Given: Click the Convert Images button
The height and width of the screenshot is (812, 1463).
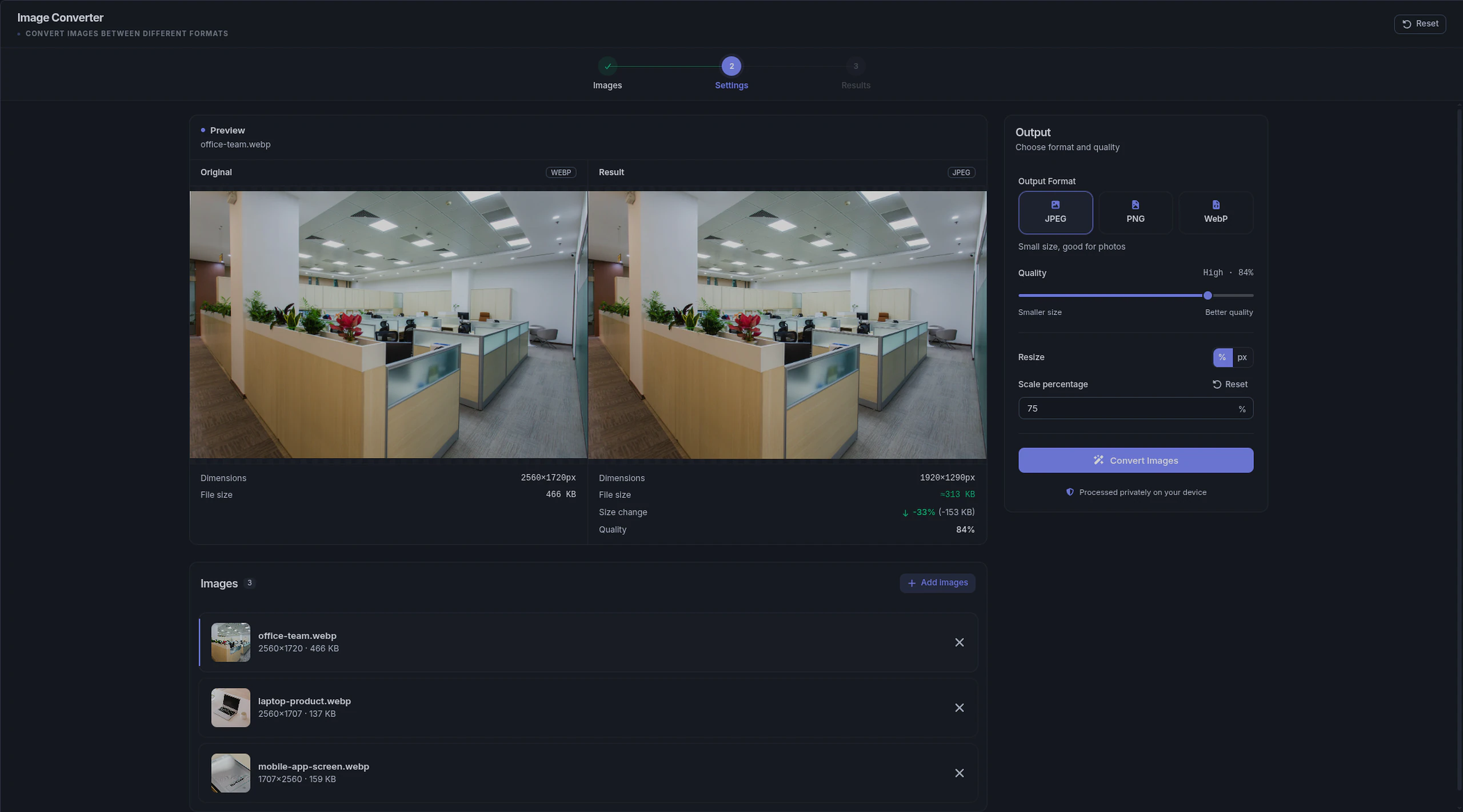Looking at the screenshot, I should [x=1135, y=461].
